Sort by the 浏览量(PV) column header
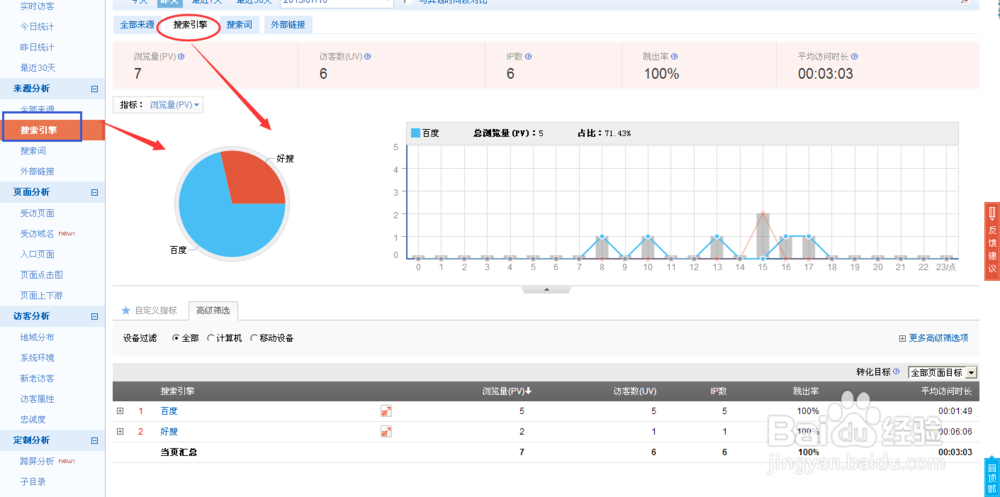Viewport: 1000px width, 497px height. [x=507, y=391]
